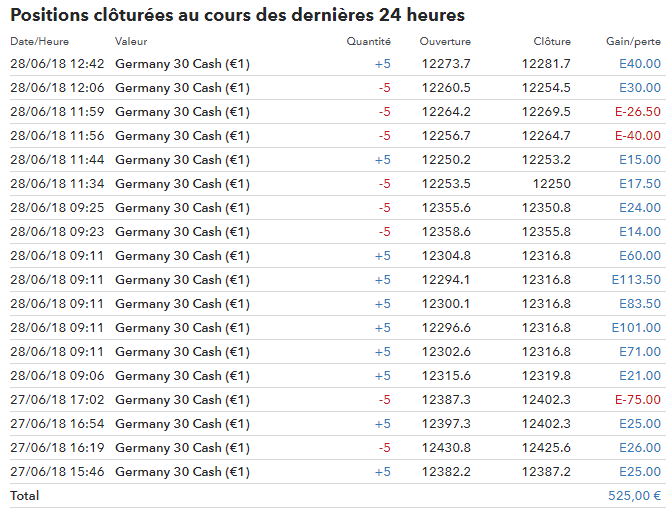Click the opening price 12256.7
The height and width of the screenshot is (512, 670).
click(446, 135)
